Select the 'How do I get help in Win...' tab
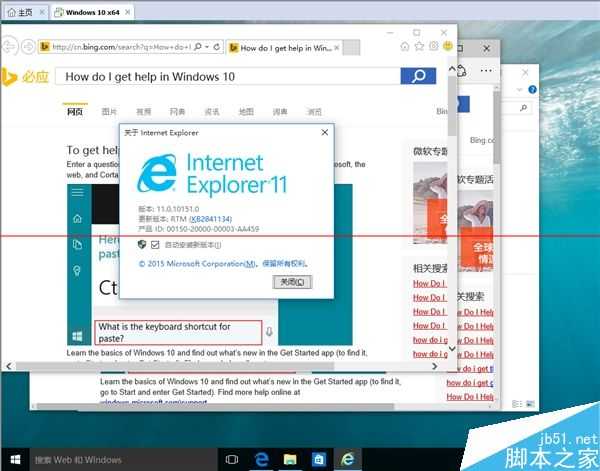This screenshot has width=600, height=471. click(x=284, y=48)
